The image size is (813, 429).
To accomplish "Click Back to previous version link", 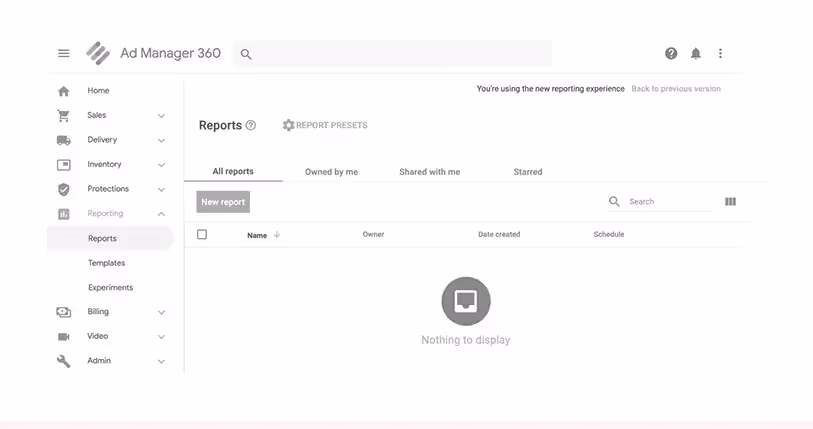I will [676, 89].
